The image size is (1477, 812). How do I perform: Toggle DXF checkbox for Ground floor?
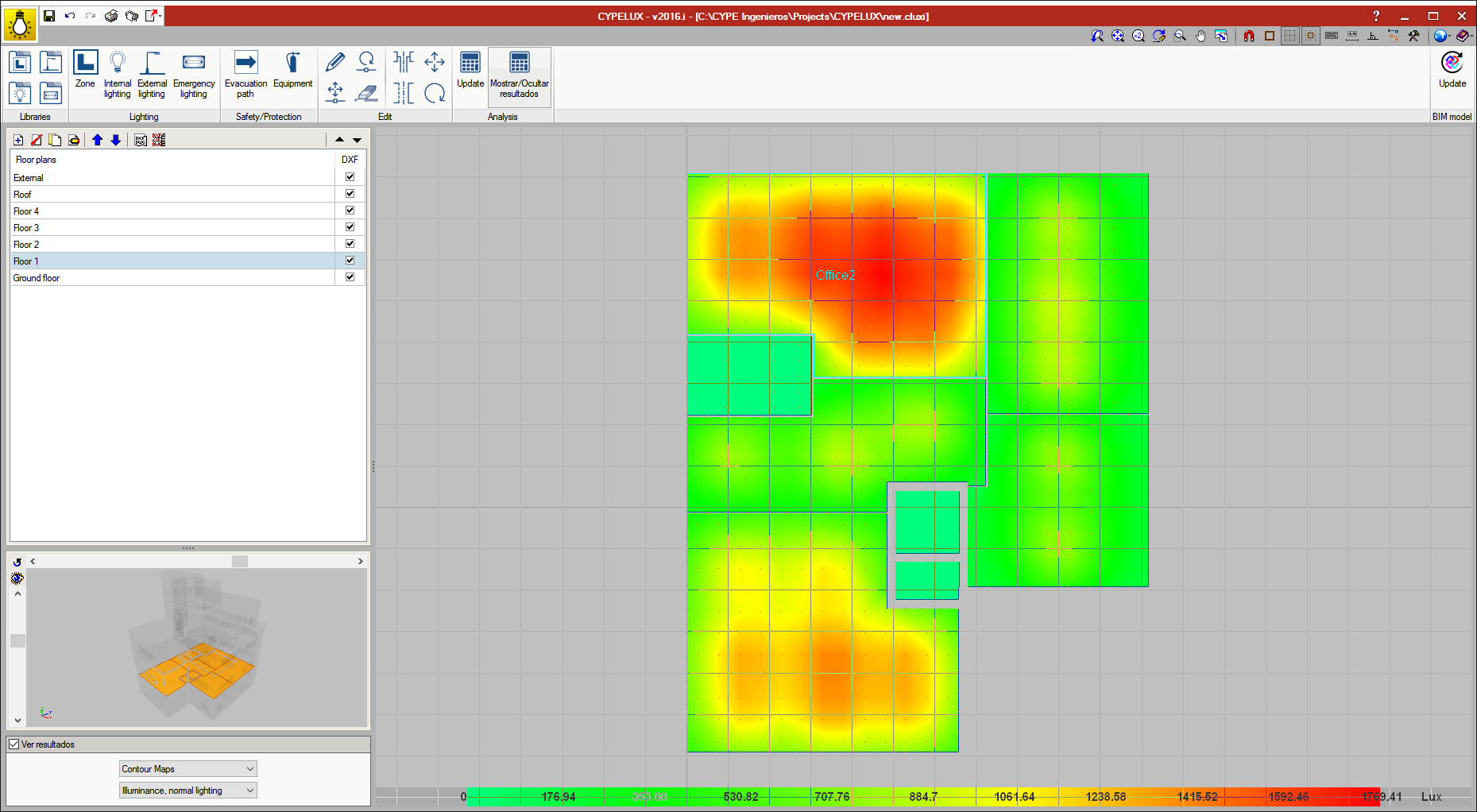pos(350,277)
